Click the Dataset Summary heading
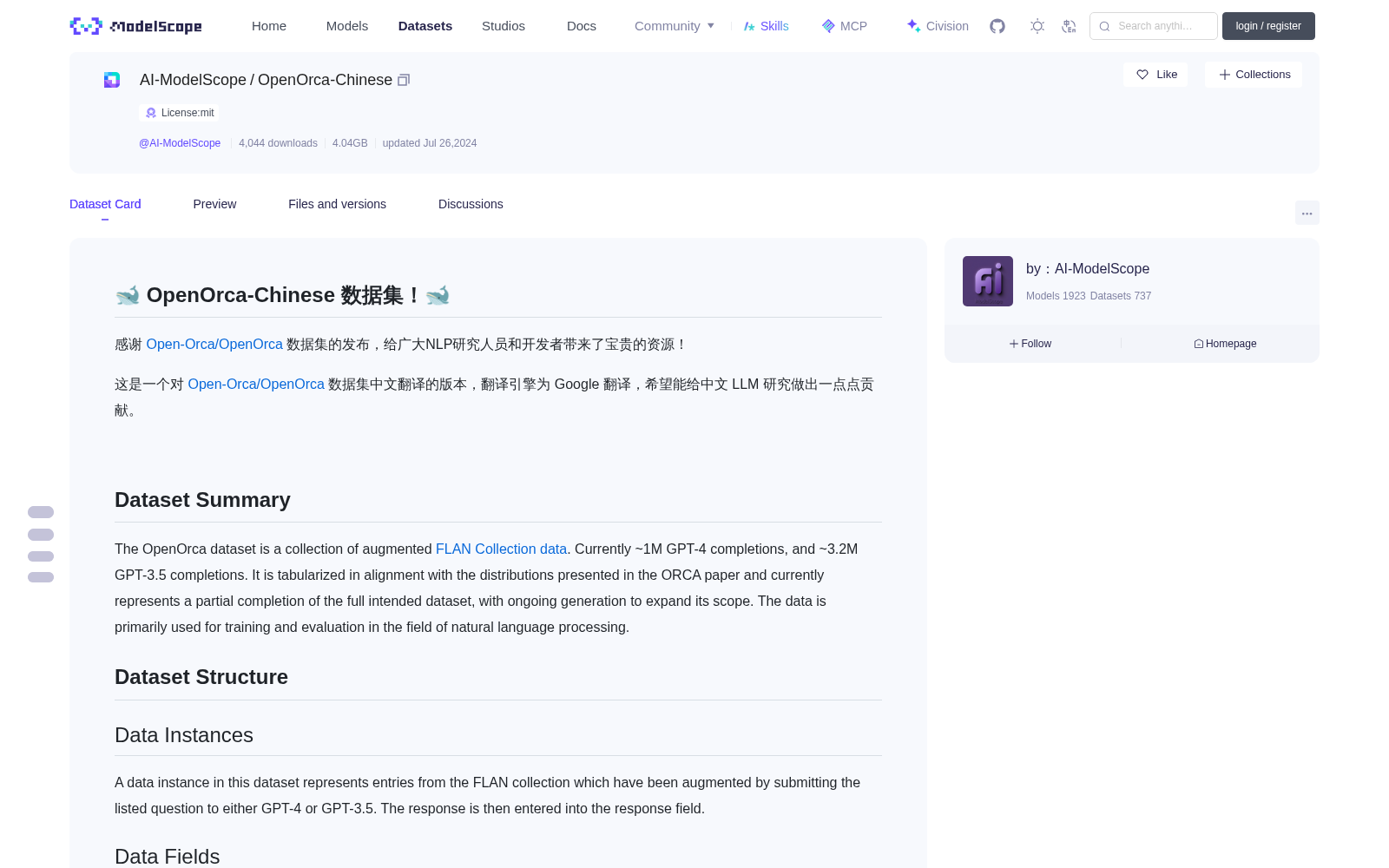The height and width of the screenshot is (868, 1389). 202,500
